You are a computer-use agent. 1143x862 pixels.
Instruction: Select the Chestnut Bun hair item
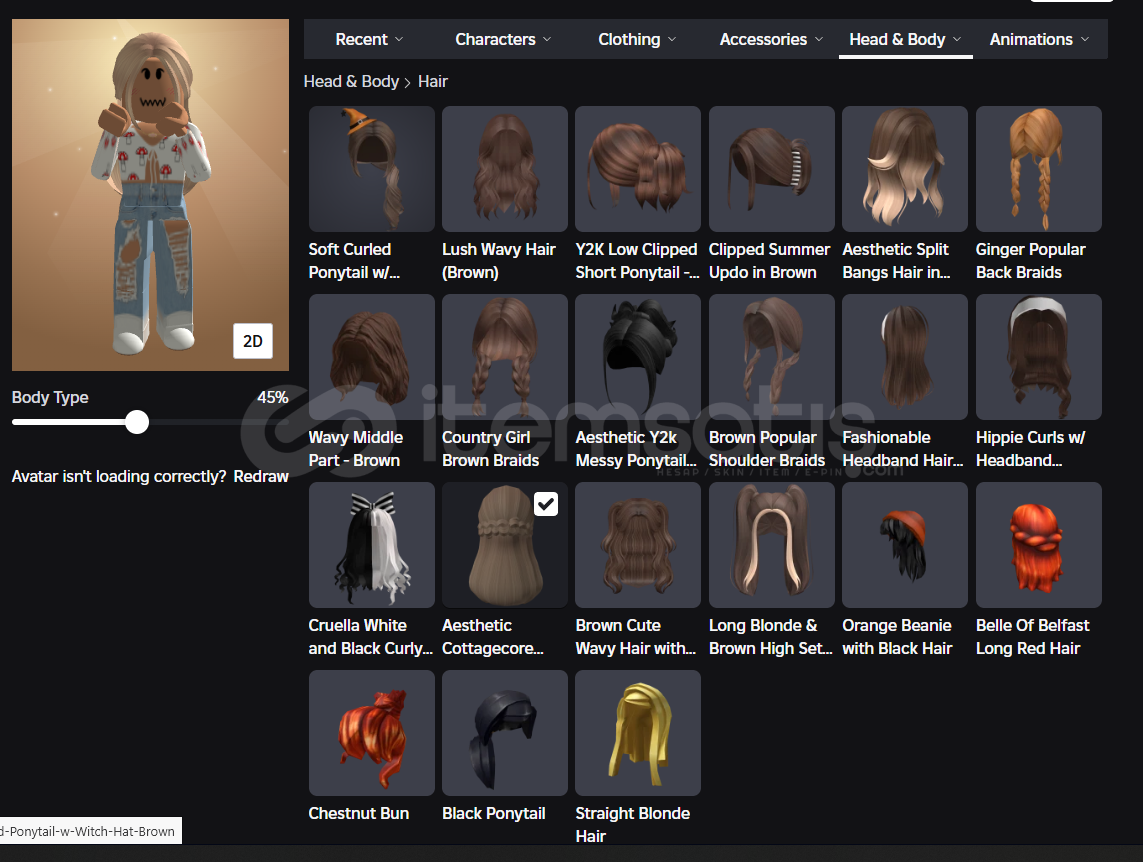371,733
